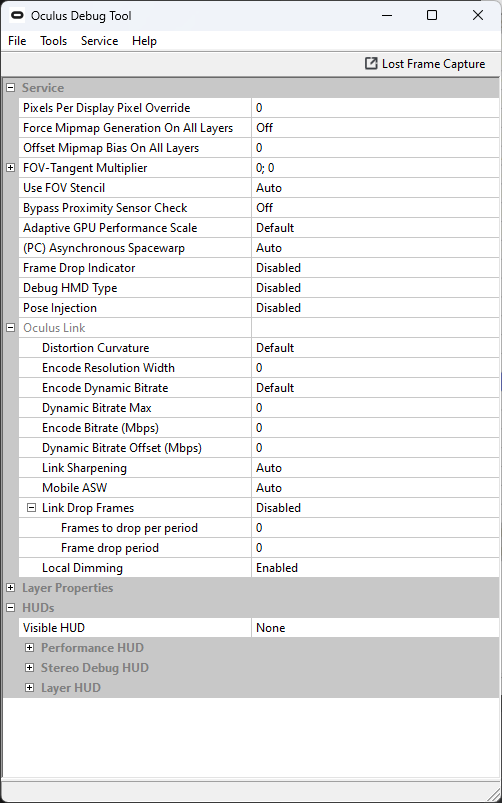Open the Help menu

point(144,41)
